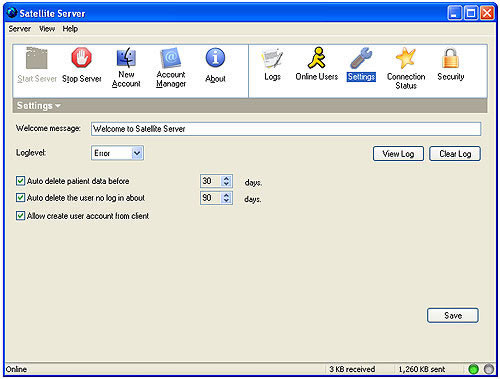Toggle Auto delete user no log in checkbox
Viewport: 500px width, 379px height.
point(20,198)
